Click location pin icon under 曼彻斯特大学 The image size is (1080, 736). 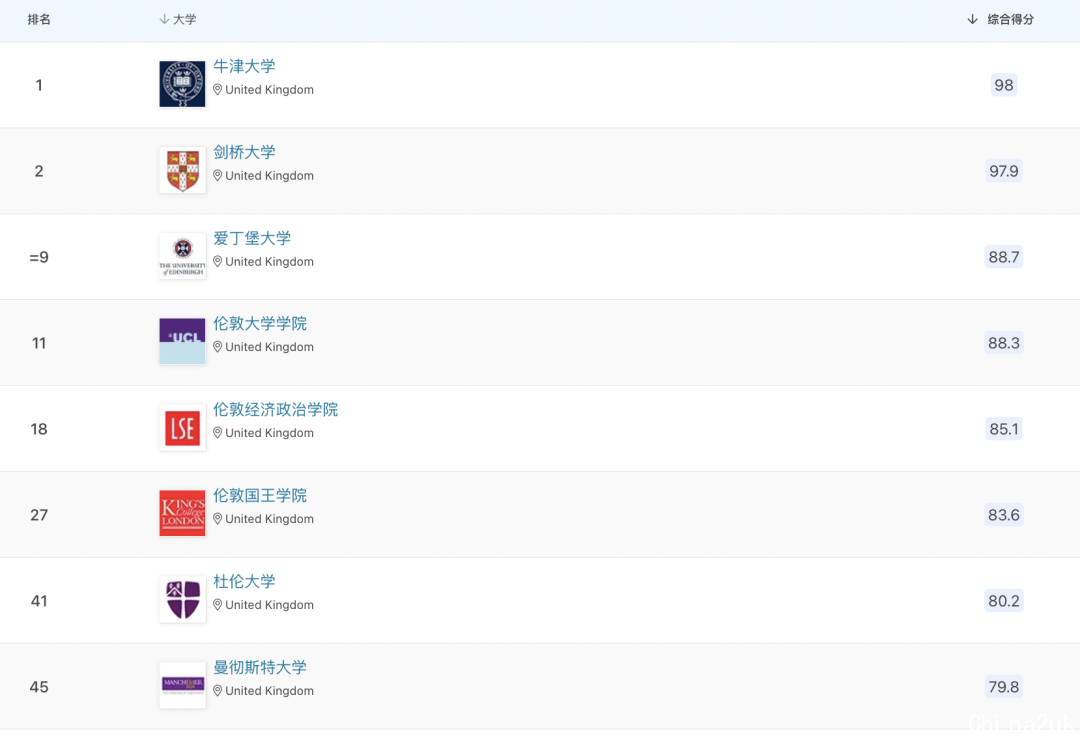218,691
